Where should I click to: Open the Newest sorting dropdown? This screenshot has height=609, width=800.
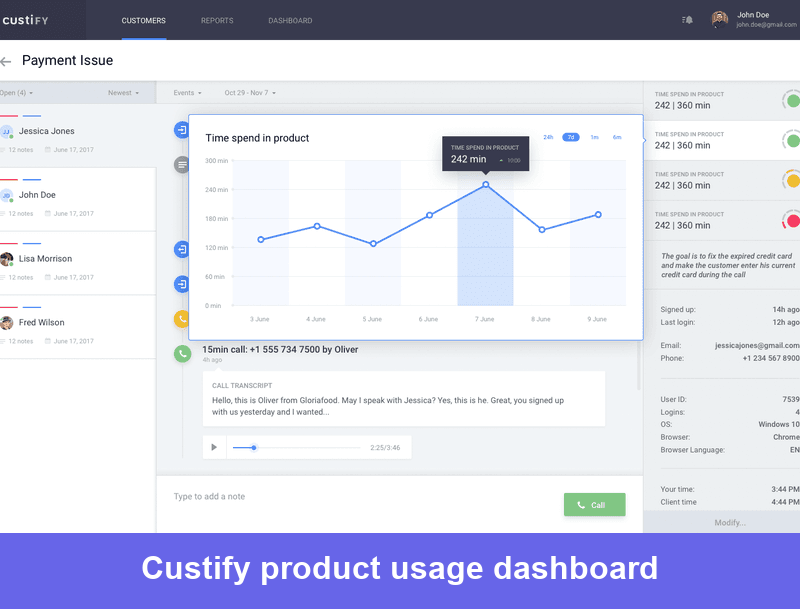[124, 92]
